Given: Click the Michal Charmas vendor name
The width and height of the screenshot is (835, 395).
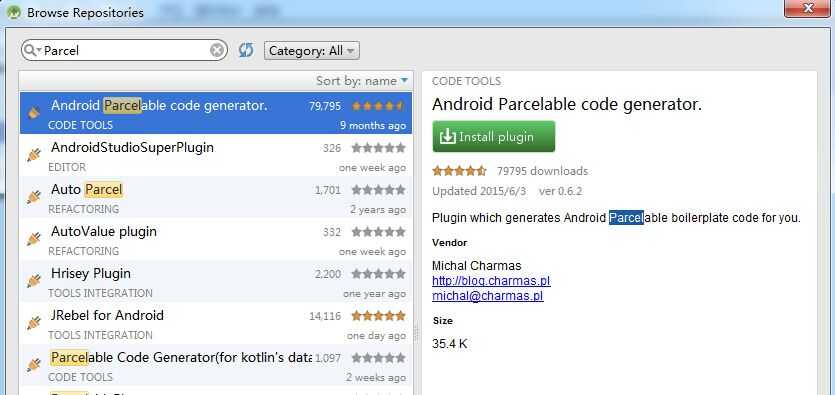Looking at the screenshot, I should point(477,266).
